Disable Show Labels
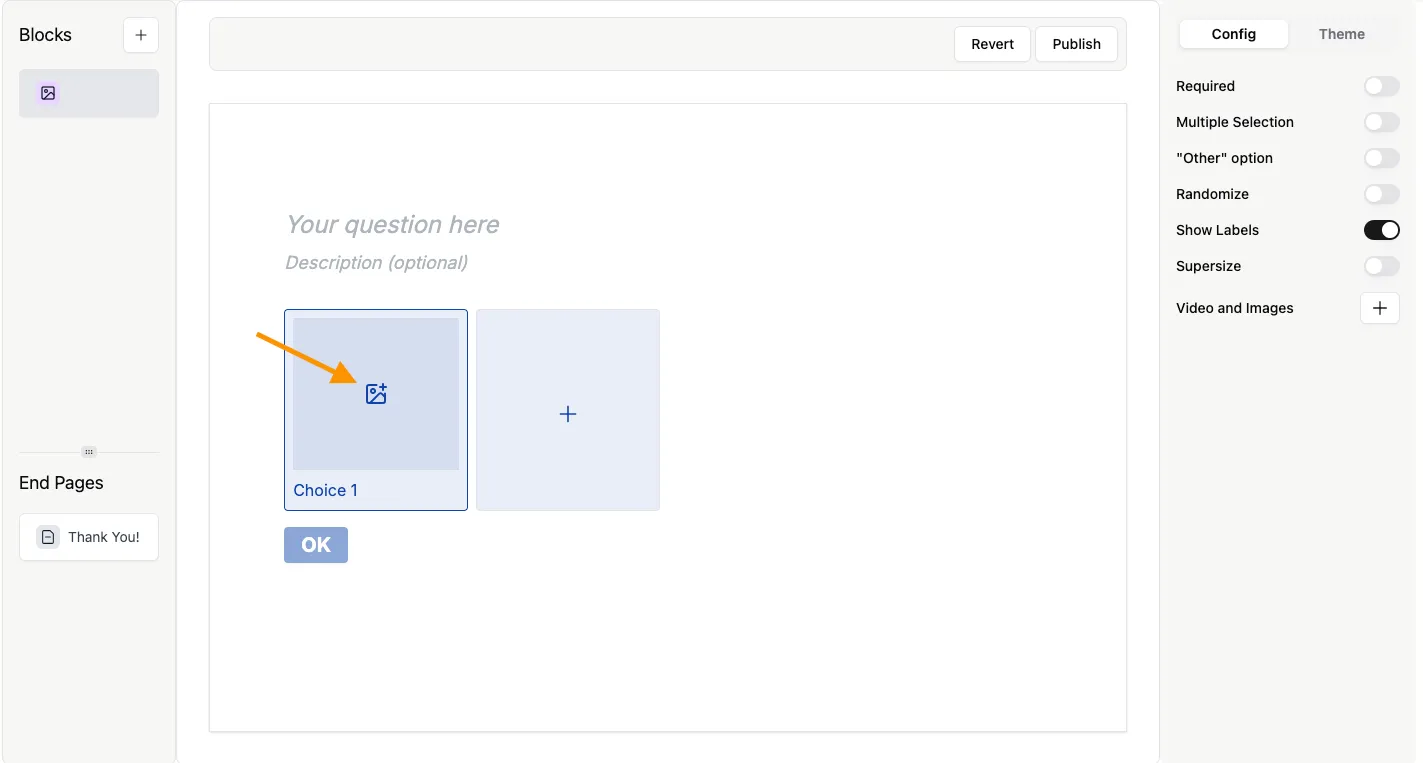Image resolution: width=1423 pixels, height=763 pixels. click(x=1381, y=230)
